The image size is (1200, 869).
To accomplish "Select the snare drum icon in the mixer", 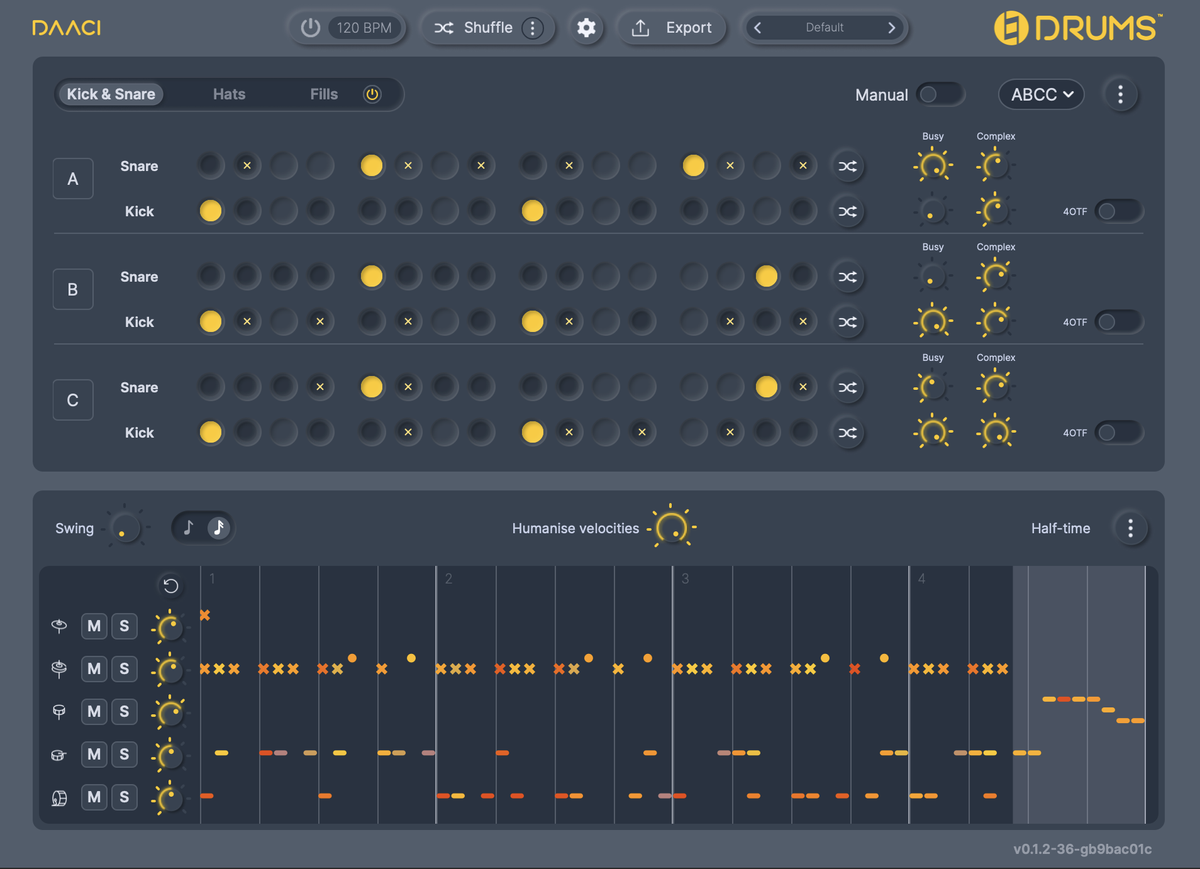I will point(58,754).
